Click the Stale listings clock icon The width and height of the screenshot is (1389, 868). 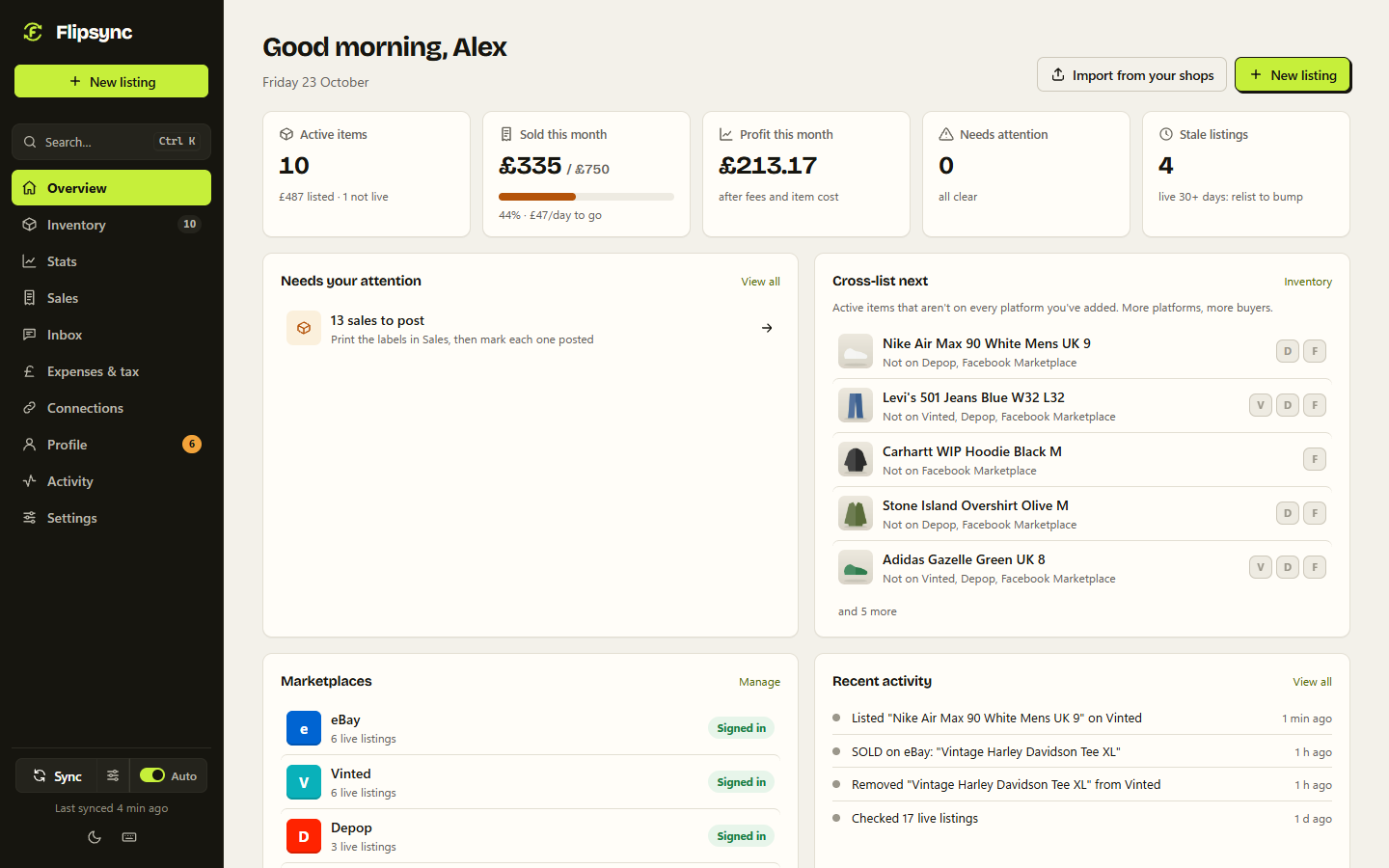[x=1166, y=134]
